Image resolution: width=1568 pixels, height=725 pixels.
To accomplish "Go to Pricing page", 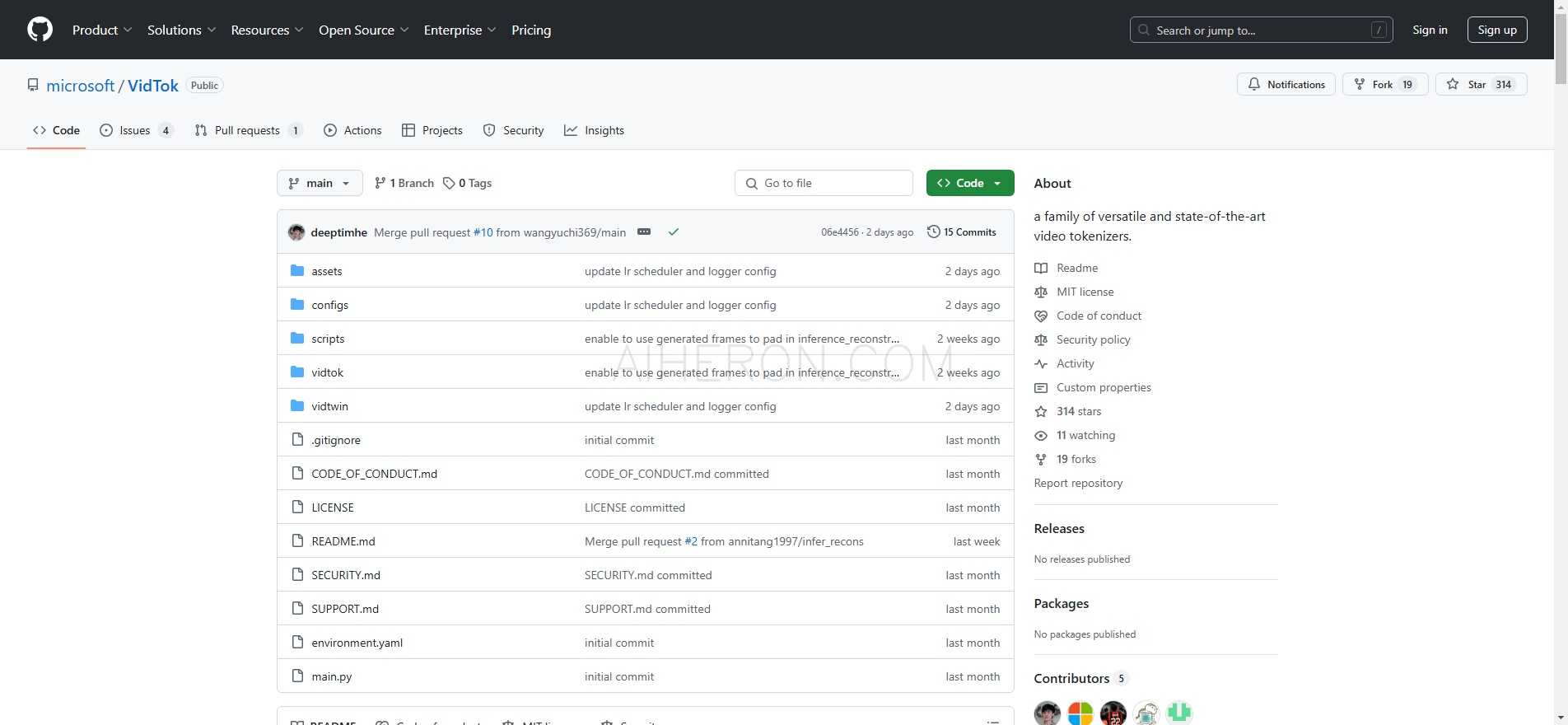I will [531, 30].
